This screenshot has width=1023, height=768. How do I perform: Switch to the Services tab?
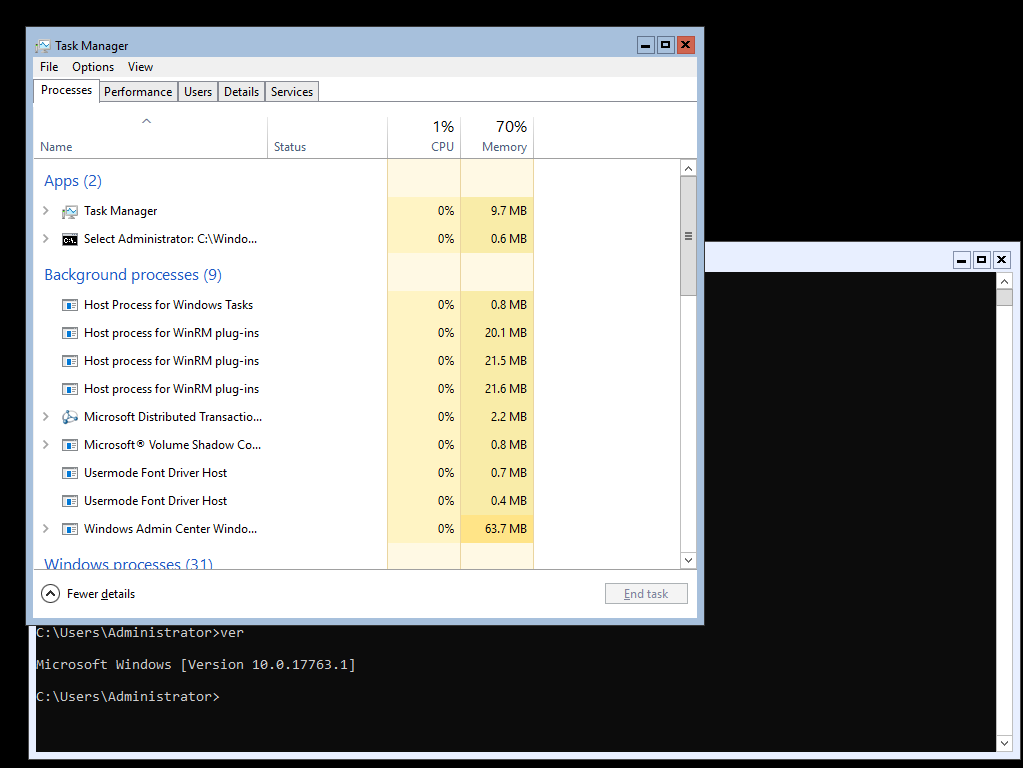pyautogui.click(x=291, y=91)
